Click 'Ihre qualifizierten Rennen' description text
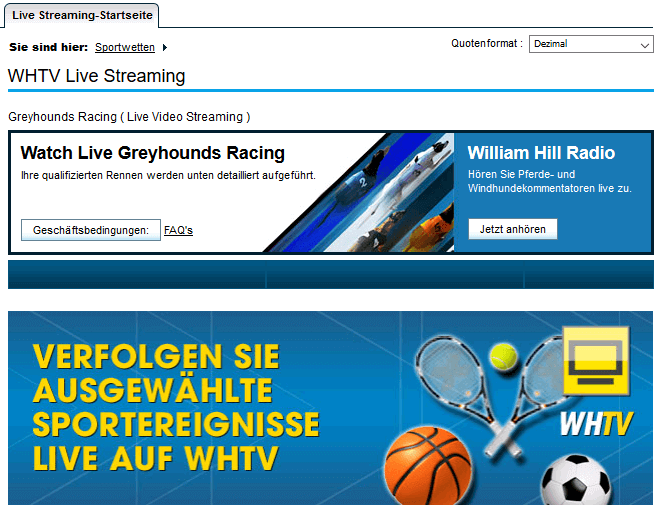The image size is (659, 512). [x=168, y=175]
